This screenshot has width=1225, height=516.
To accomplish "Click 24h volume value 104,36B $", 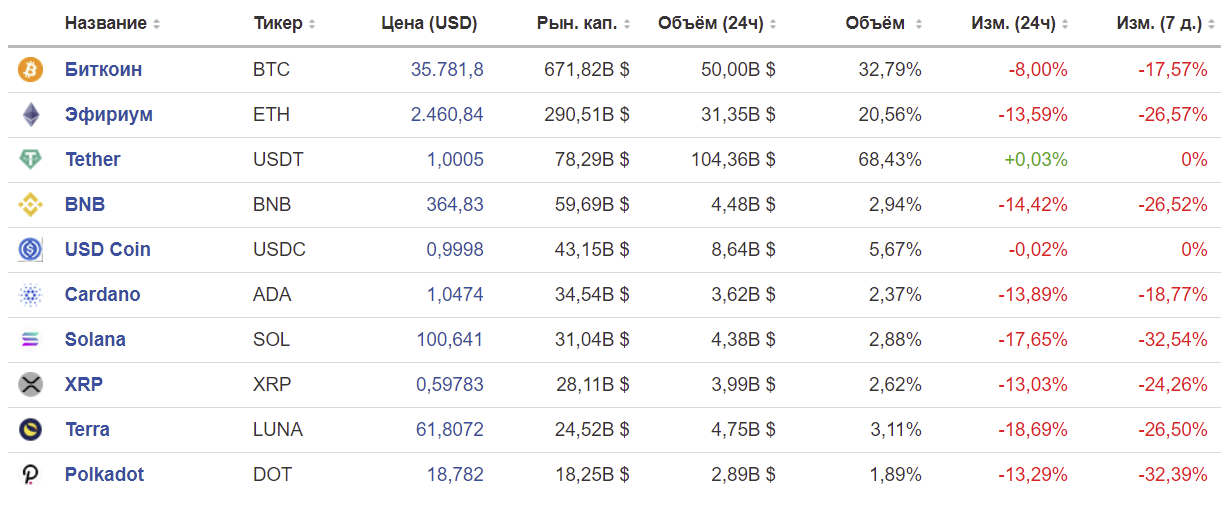I will (733, 160).
